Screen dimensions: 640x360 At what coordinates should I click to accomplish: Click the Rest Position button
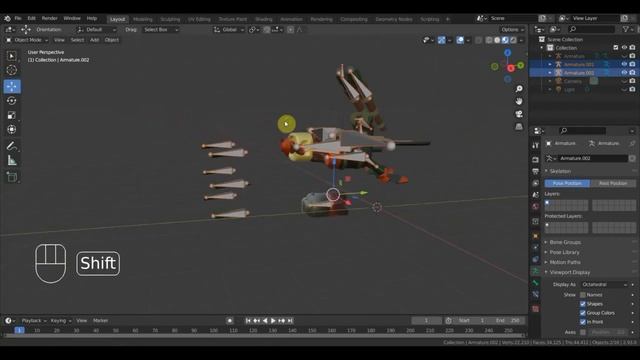pyautogui.click(x=613, y=183)
